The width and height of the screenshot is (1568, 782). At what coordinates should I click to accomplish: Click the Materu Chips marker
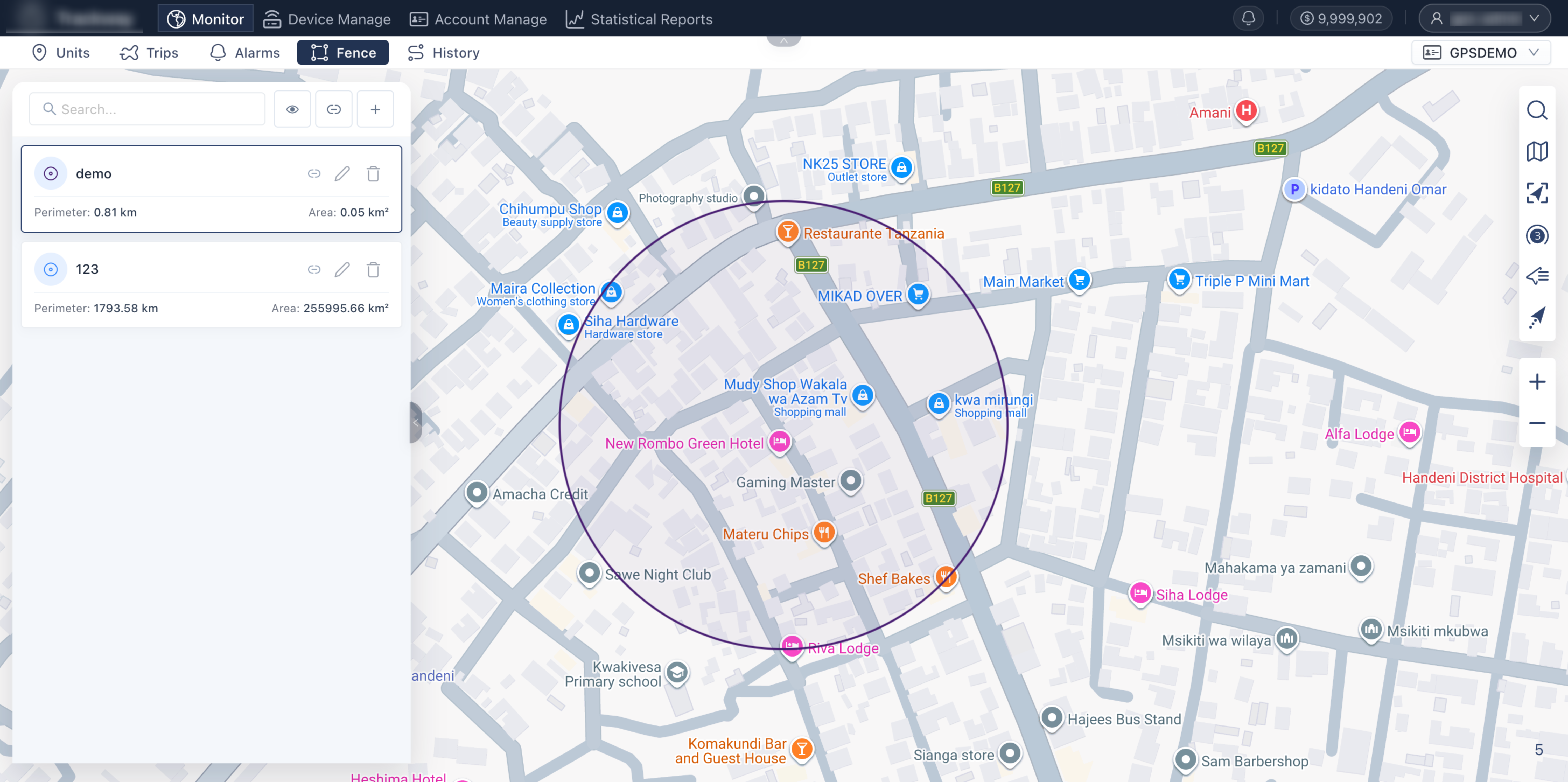pyautogui.click(x=824, y=533)
